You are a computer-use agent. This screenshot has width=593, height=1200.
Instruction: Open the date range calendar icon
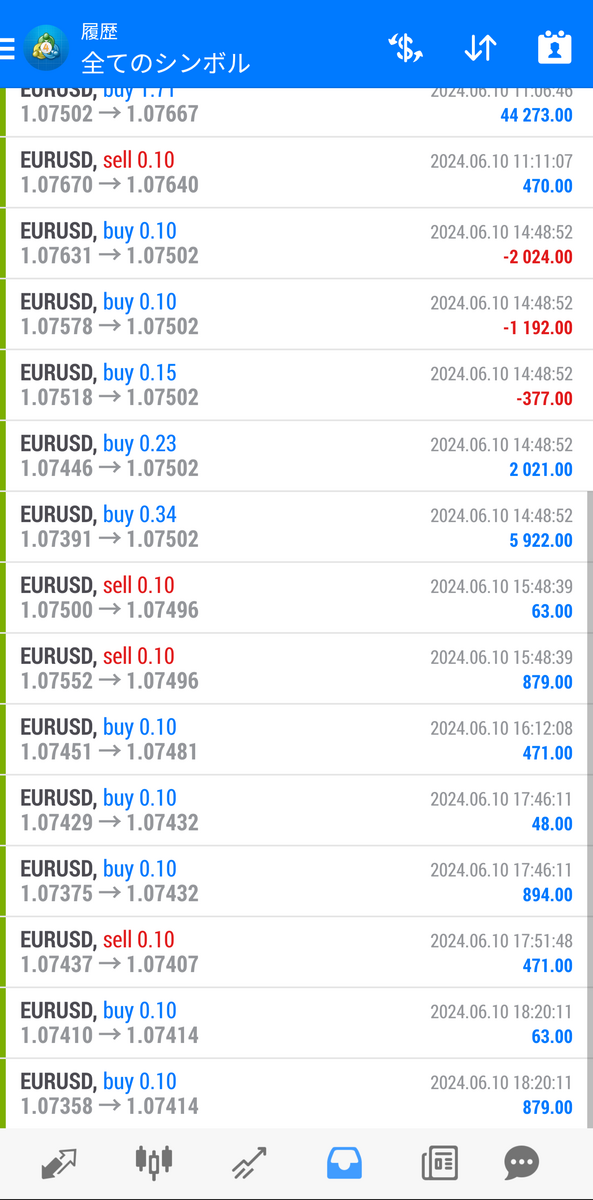(553, 47)
